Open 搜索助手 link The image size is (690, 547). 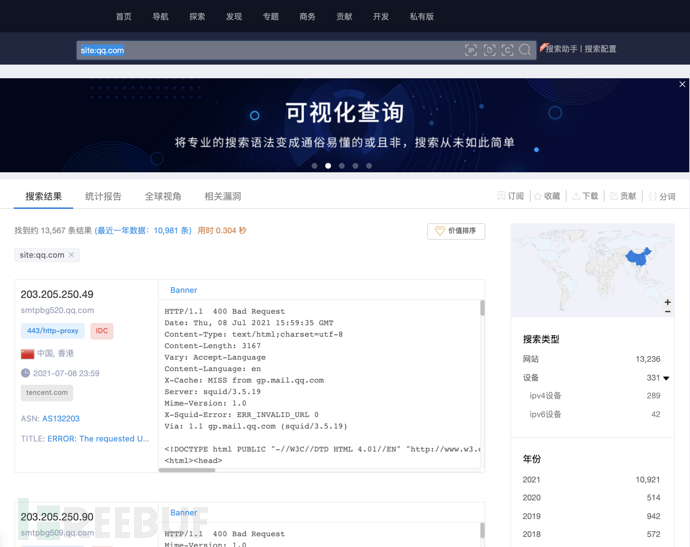[561, 49]
